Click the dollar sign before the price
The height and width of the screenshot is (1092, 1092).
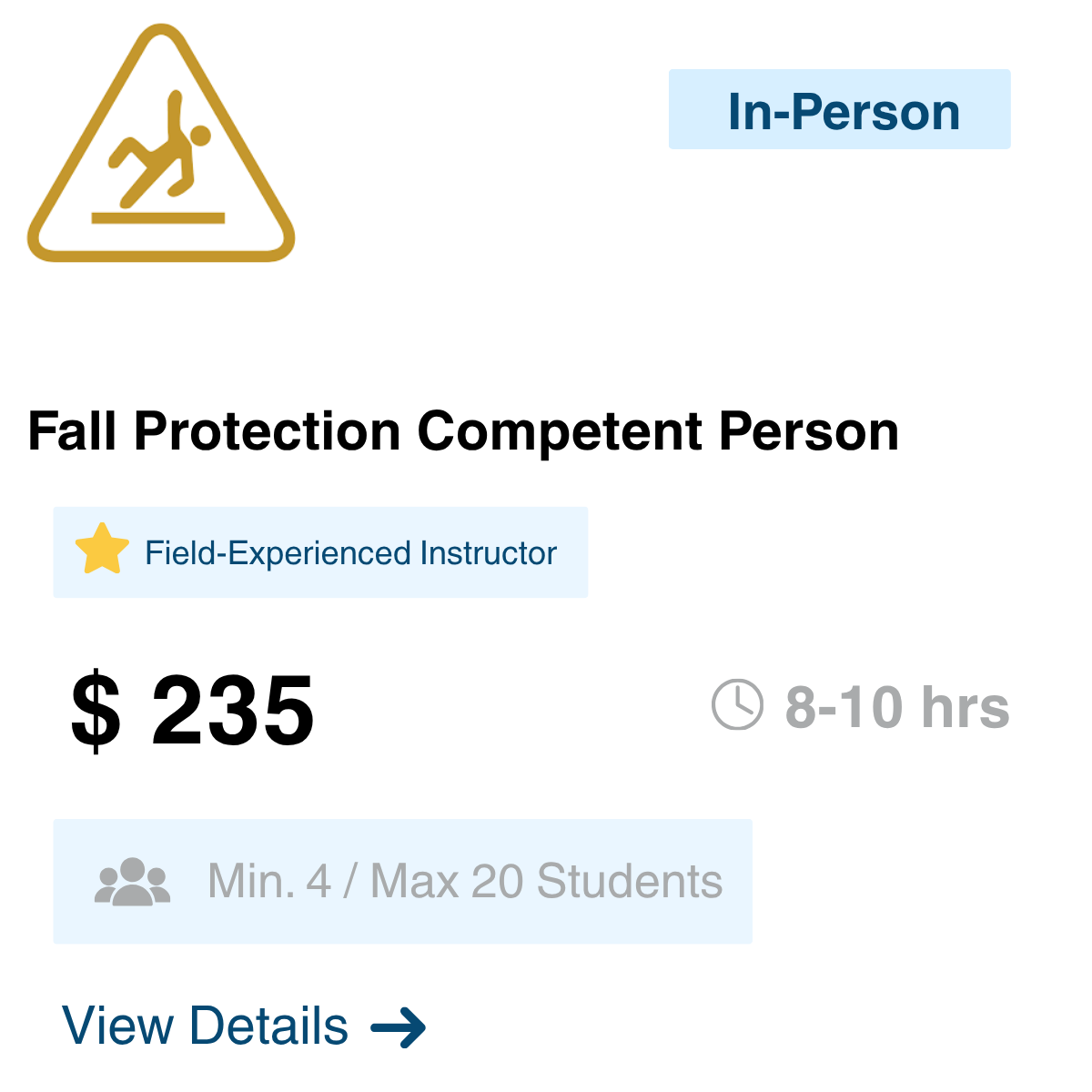[96, 711]
